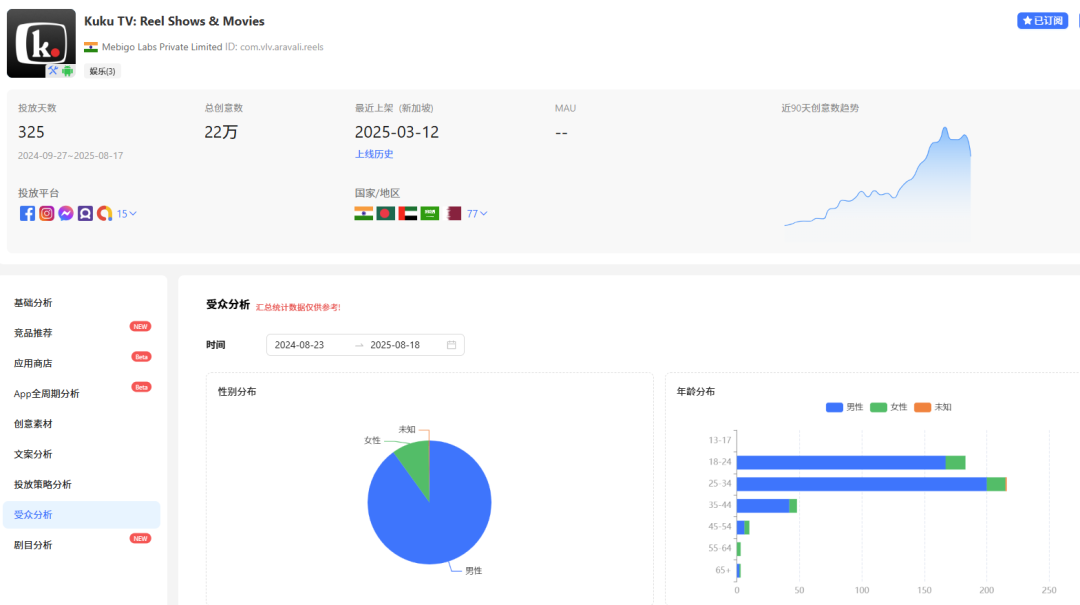Select the Messenger platform icon
Viewport: 1080px width, 605px height.
point(65,214)
